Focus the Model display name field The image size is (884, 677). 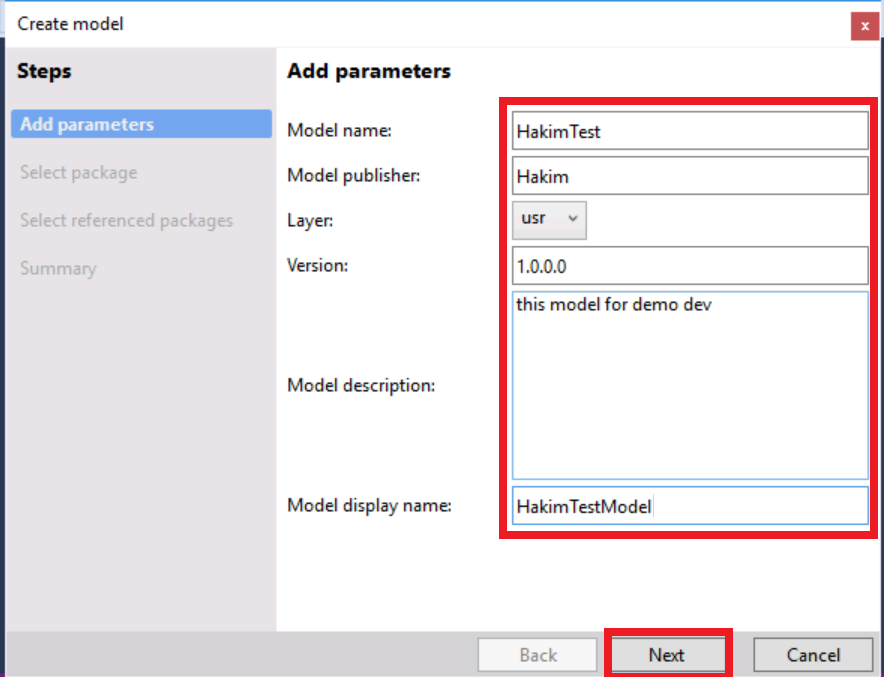pos(689,506)
